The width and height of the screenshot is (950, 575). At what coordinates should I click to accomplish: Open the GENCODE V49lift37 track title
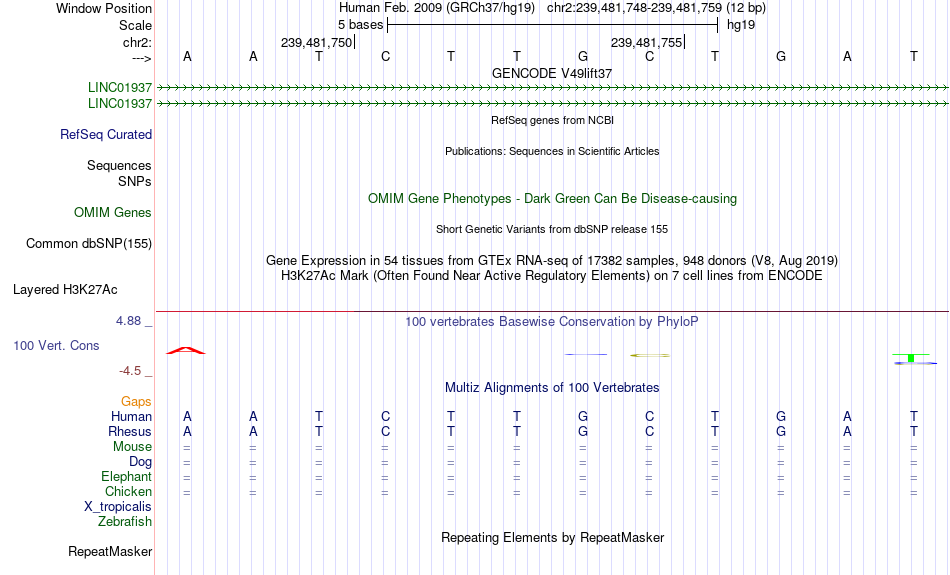coord(552,73)
